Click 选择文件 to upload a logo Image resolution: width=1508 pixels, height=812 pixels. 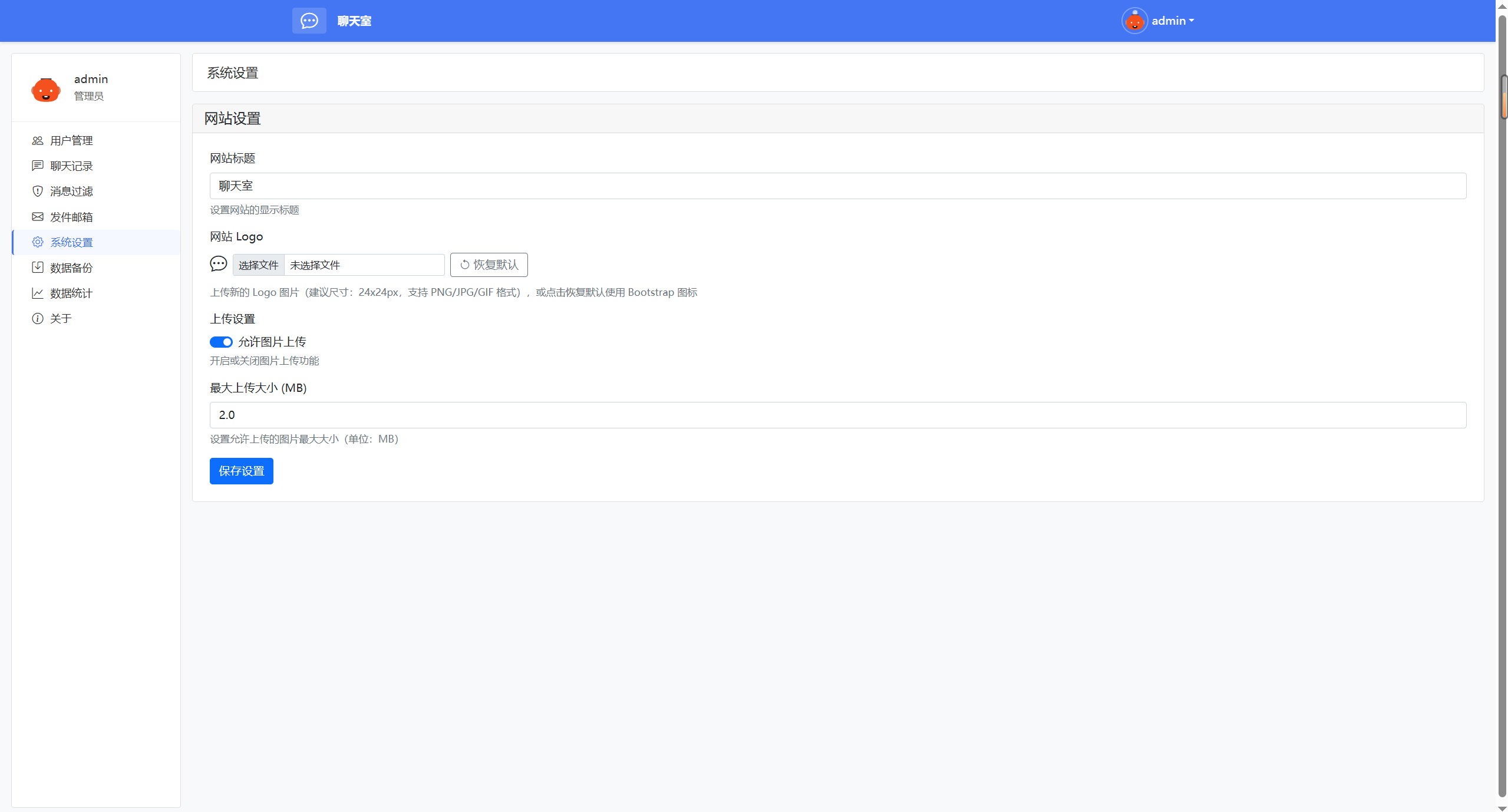pyautogui.click(x=258, y=265)
